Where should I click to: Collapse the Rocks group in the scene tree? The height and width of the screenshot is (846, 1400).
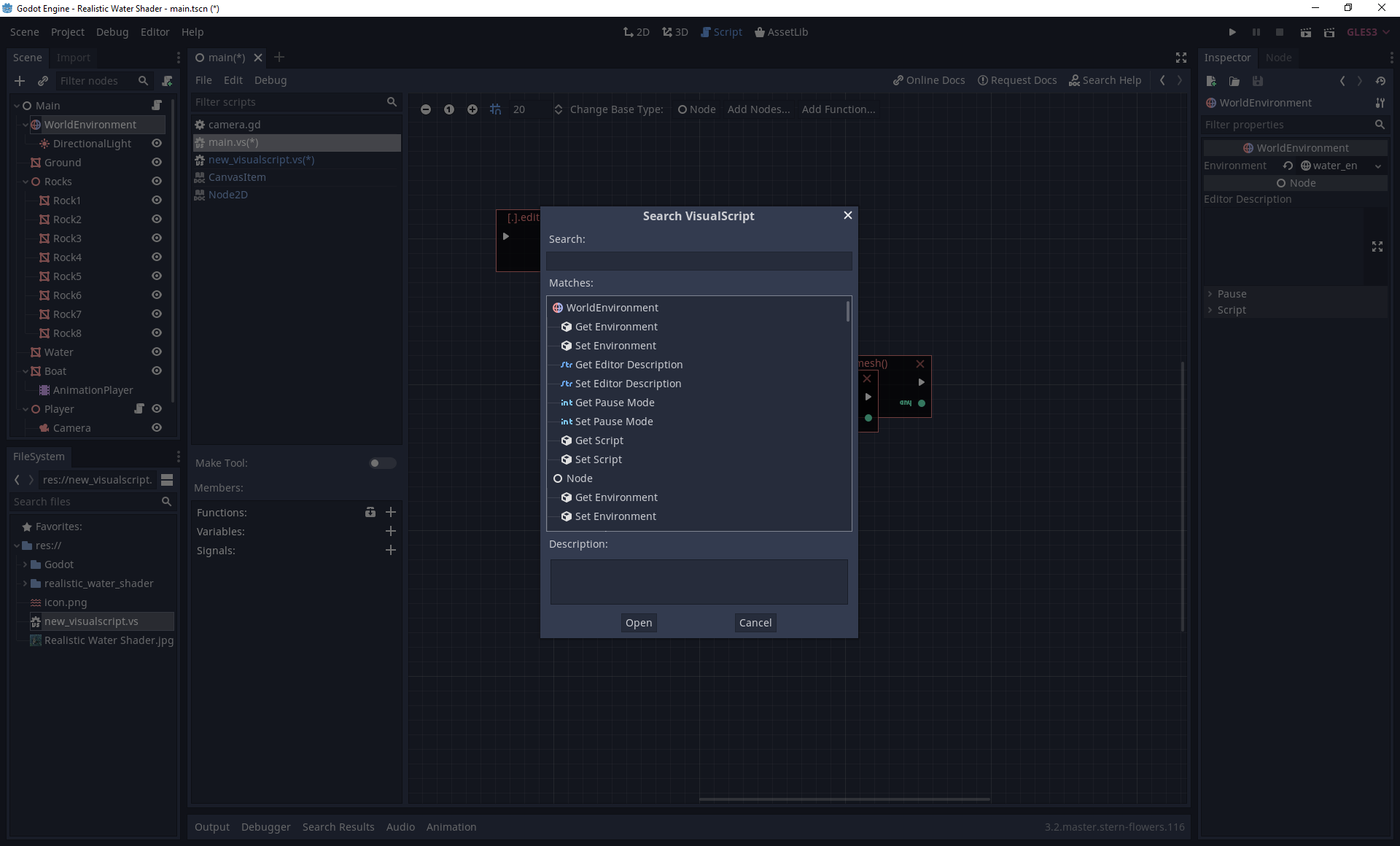coord(24,182)
